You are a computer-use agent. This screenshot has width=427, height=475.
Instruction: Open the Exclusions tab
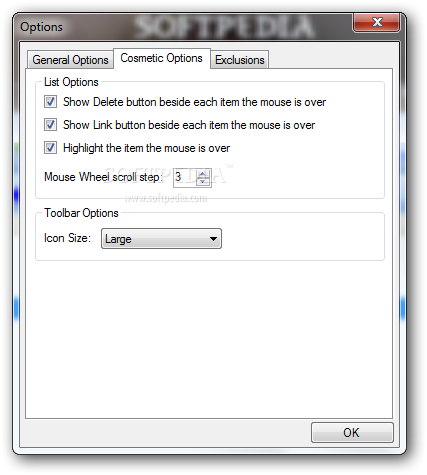pyautogui.click(x=240, y=60)
